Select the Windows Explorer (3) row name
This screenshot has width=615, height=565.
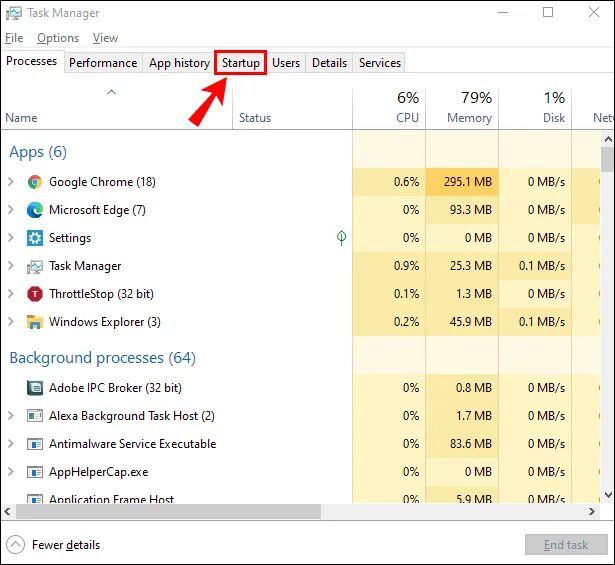tap(105, 322)
